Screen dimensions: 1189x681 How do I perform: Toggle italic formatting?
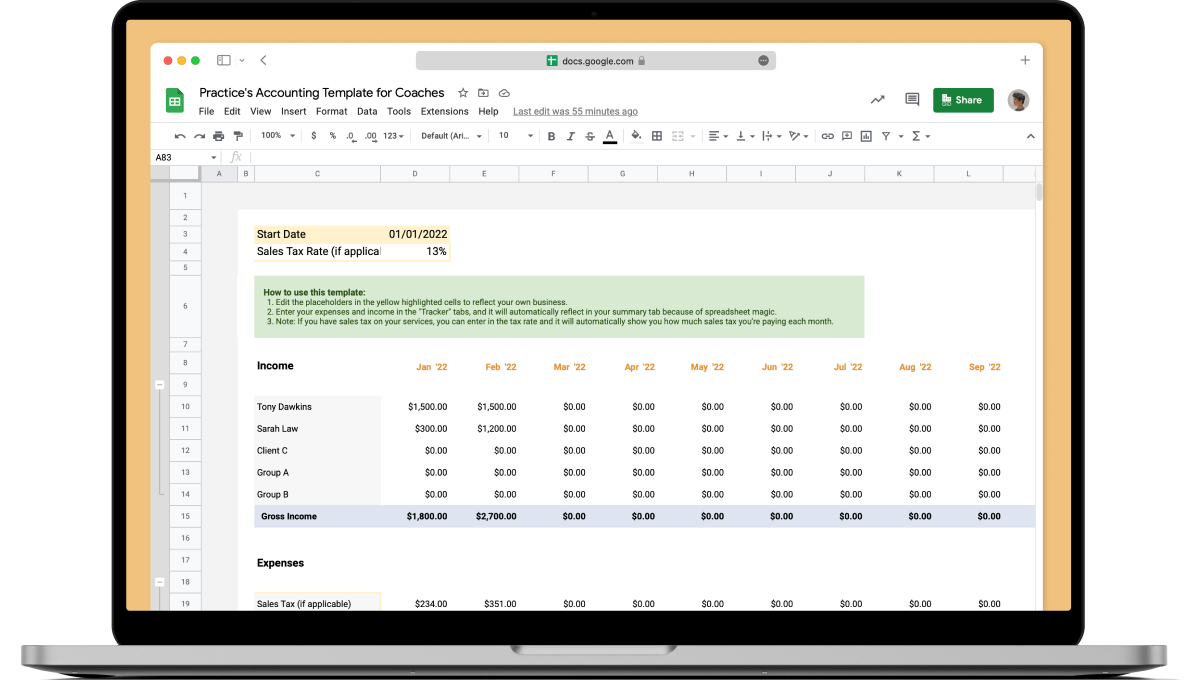pos(570,137)
